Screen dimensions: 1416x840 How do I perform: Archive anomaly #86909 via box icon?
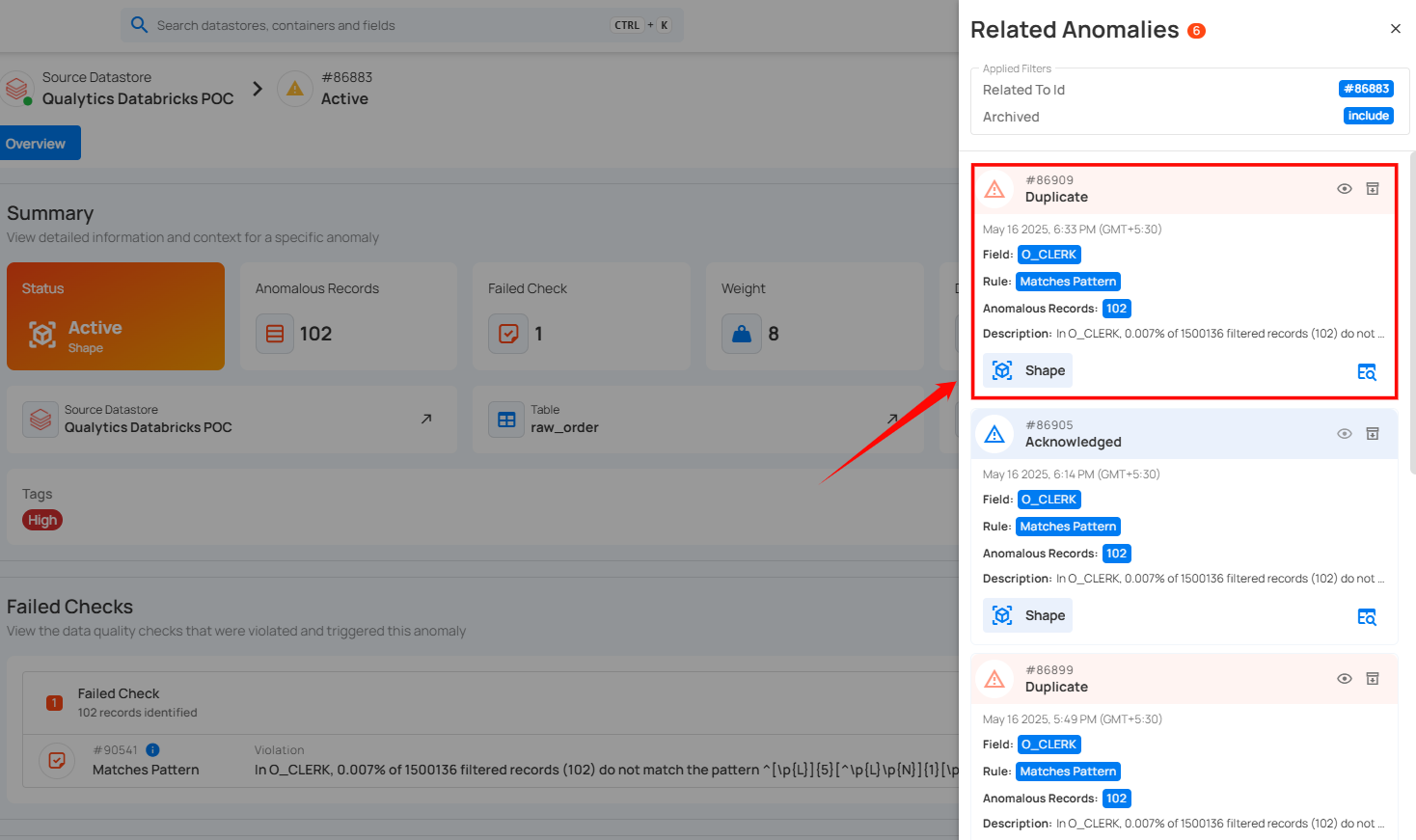(x=1373, y=189)
